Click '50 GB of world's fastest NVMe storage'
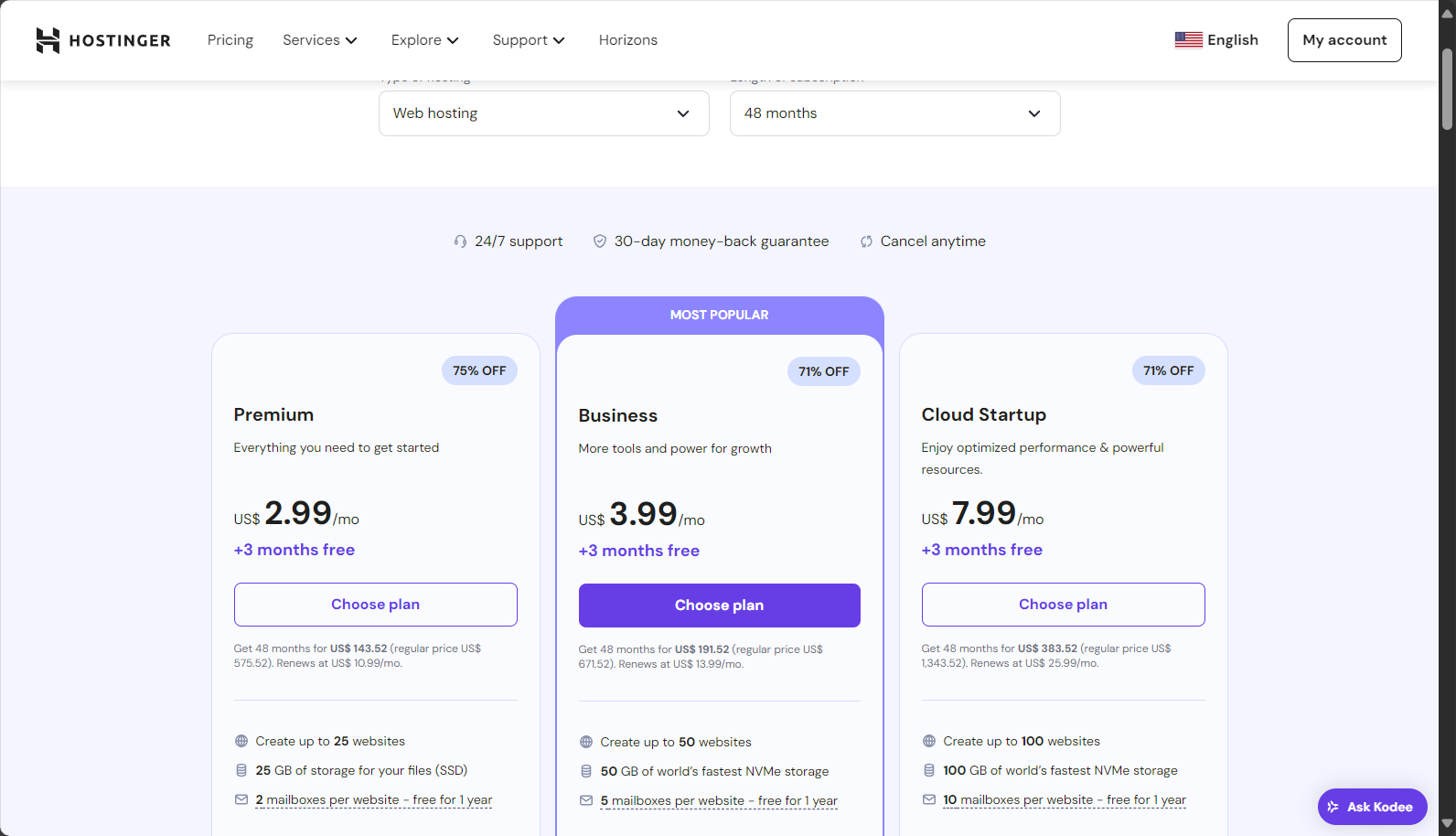 click(x=715, y=771)
